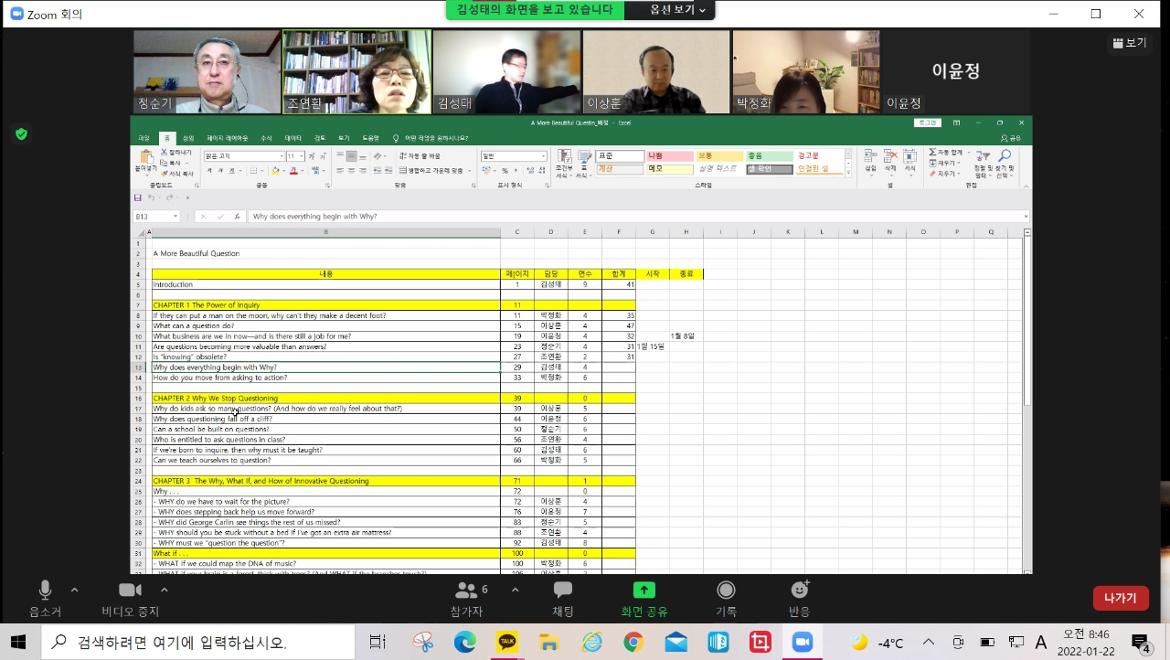
Task: Open the Zoom Chat panel
Action: (563, 591)
